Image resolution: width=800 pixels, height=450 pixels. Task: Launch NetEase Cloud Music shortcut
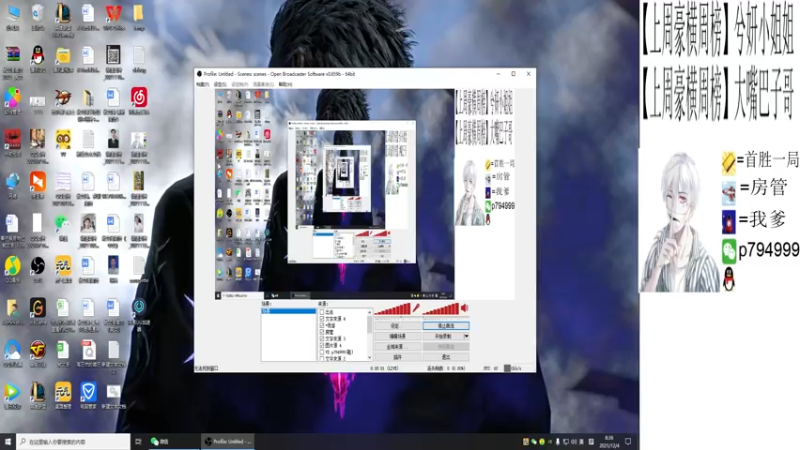coord(139,97)
